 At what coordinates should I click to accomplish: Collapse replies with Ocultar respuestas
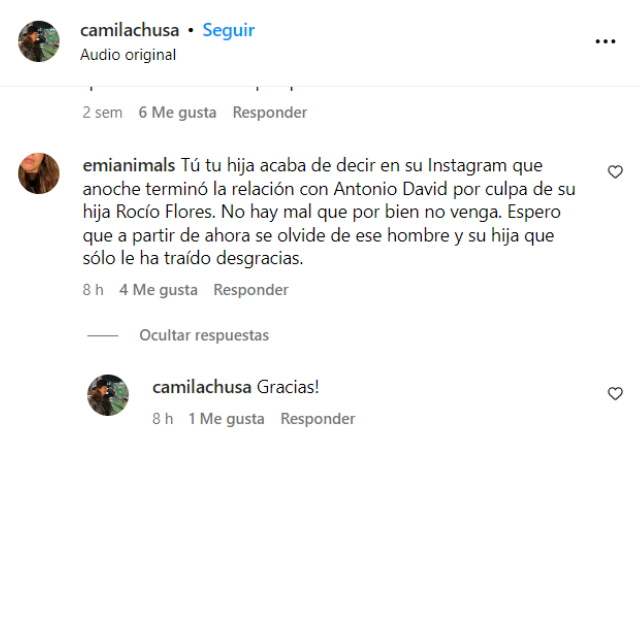tap(204, 335)
